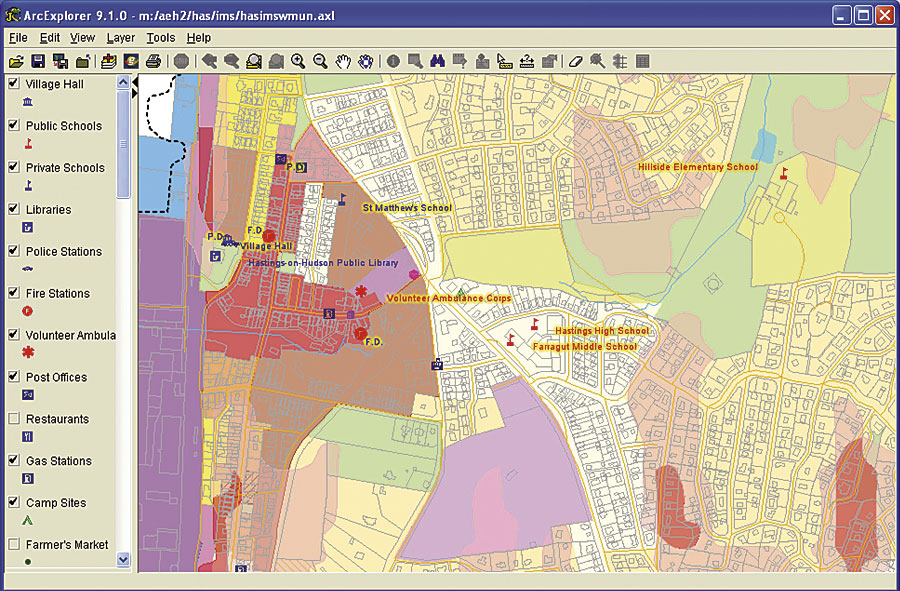
Task: Open the Find binoculars tool
Action: coord(437,62)
